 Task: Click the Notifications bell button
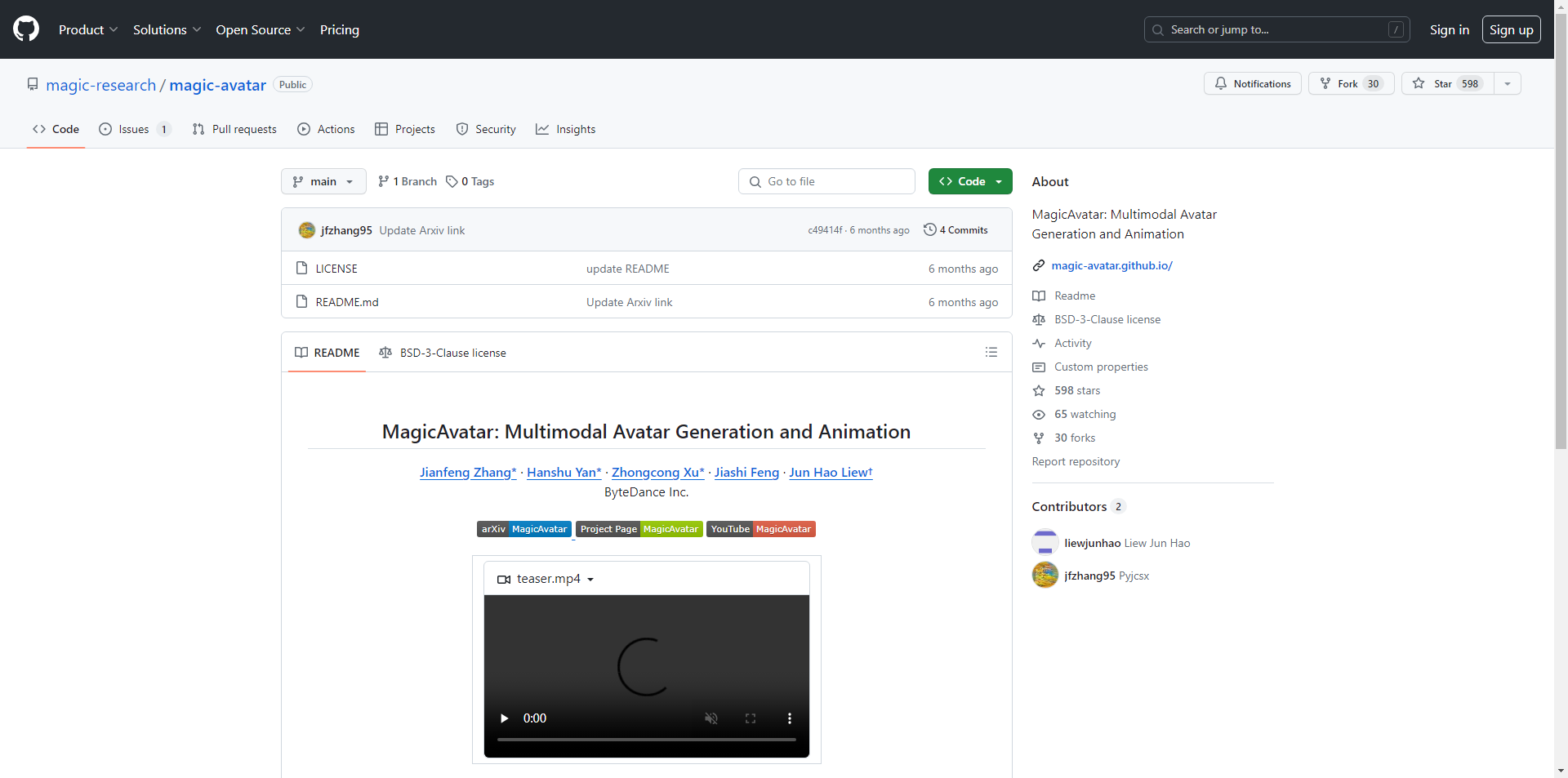[1252, 83]
